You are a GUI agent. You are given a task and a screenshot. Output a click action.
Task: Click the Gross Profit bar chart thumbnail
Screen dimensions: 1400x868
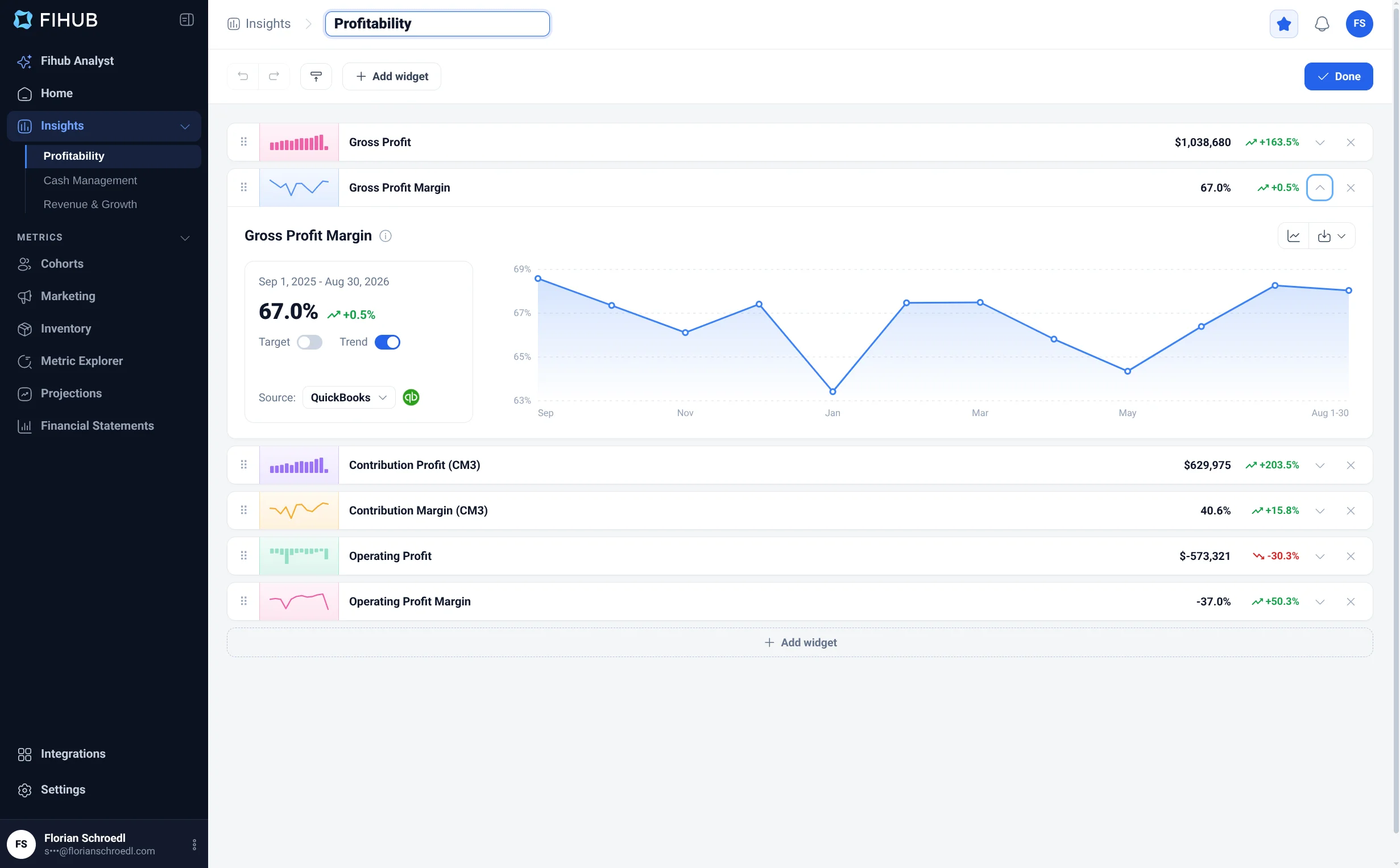tap(299, 142)
